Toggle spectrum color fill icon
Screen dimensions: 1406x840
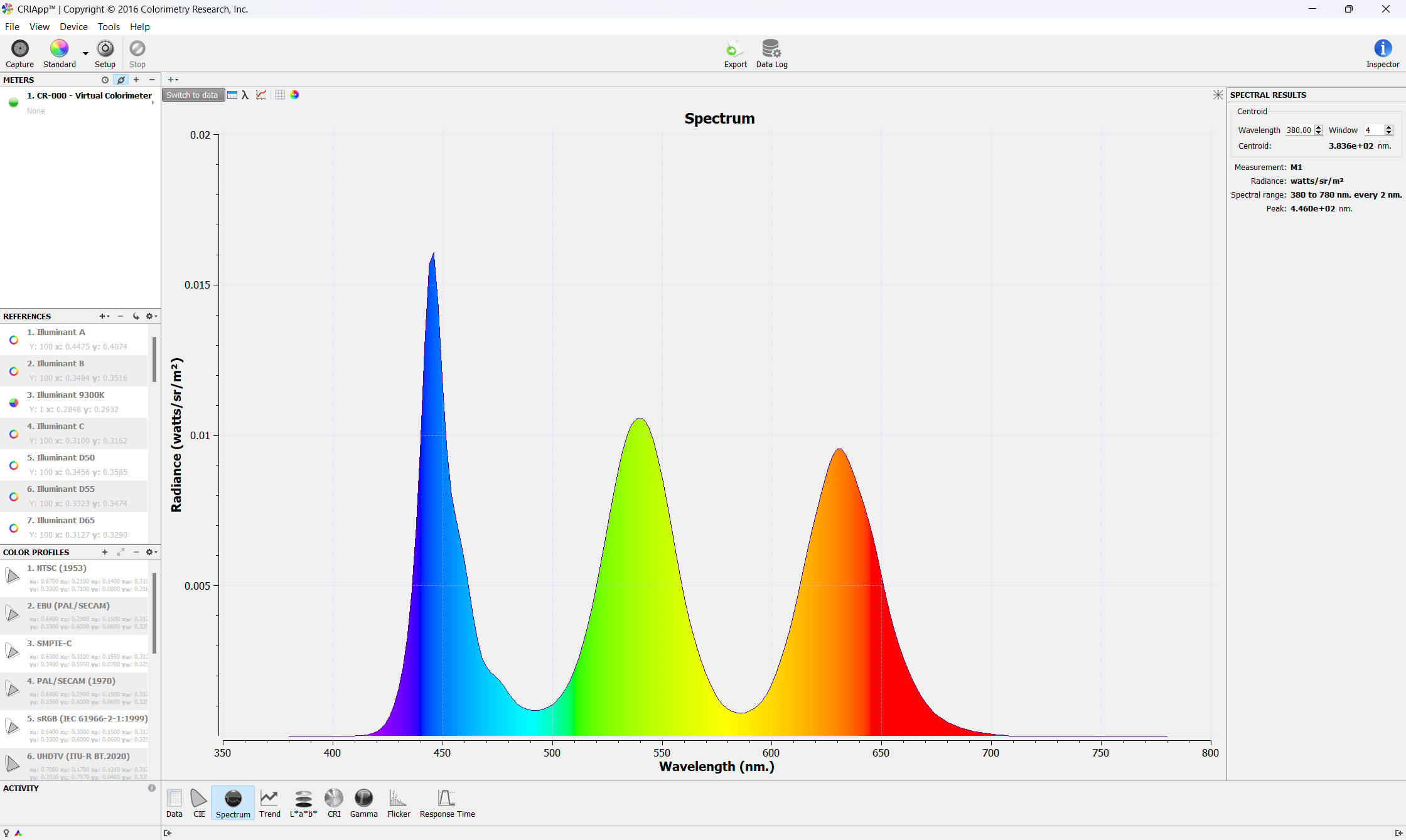[294, 95]
